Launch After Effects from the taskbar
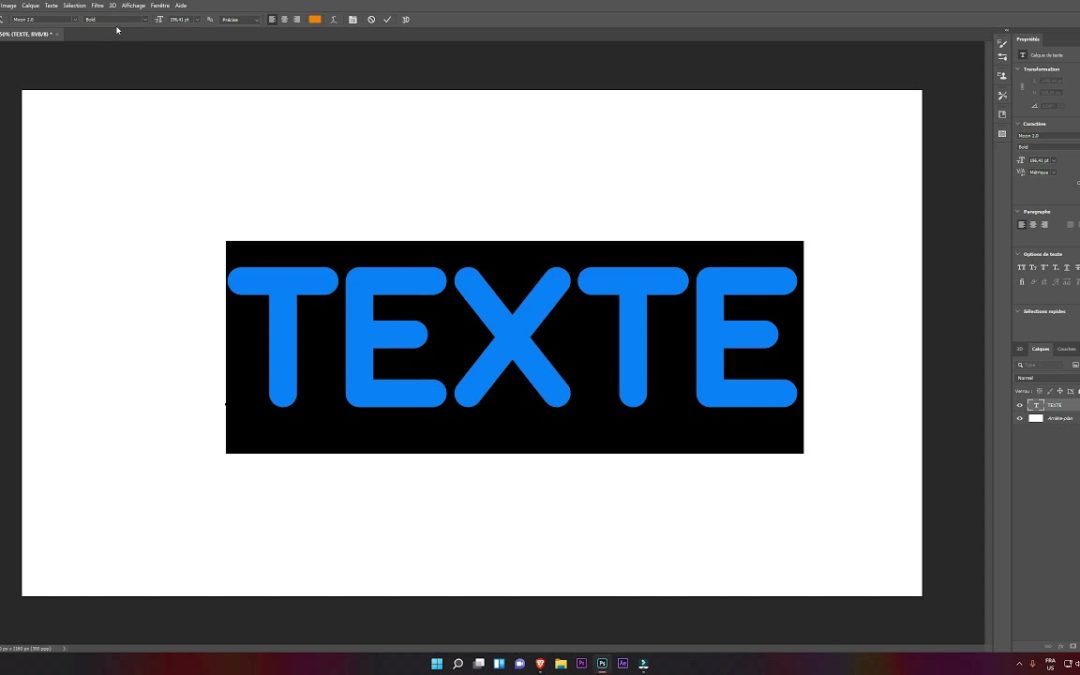1080x675 pixels. [x=623, y=663]
